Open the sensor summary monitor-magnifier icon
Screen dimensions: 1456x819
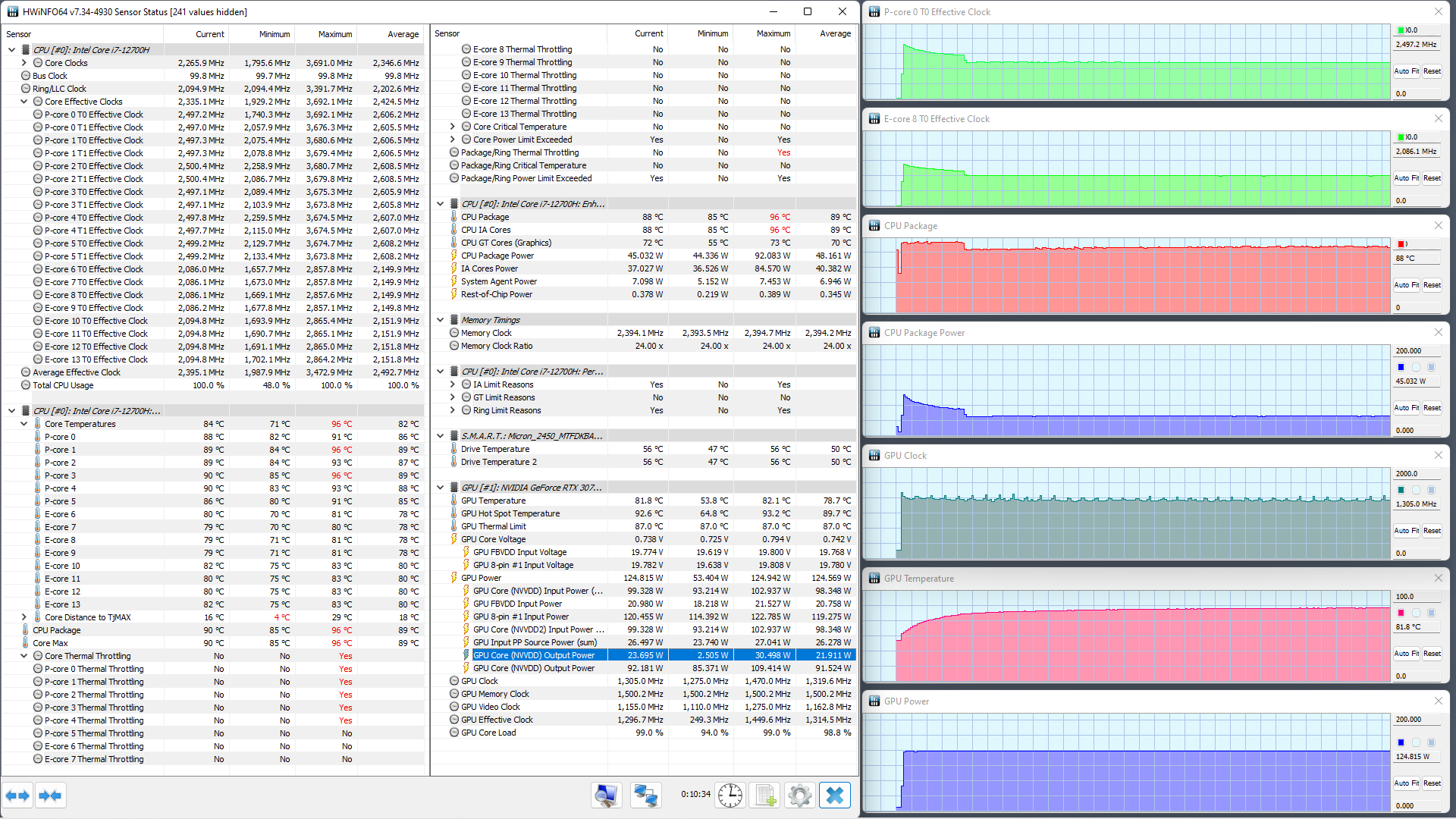(x=606, y=795)
